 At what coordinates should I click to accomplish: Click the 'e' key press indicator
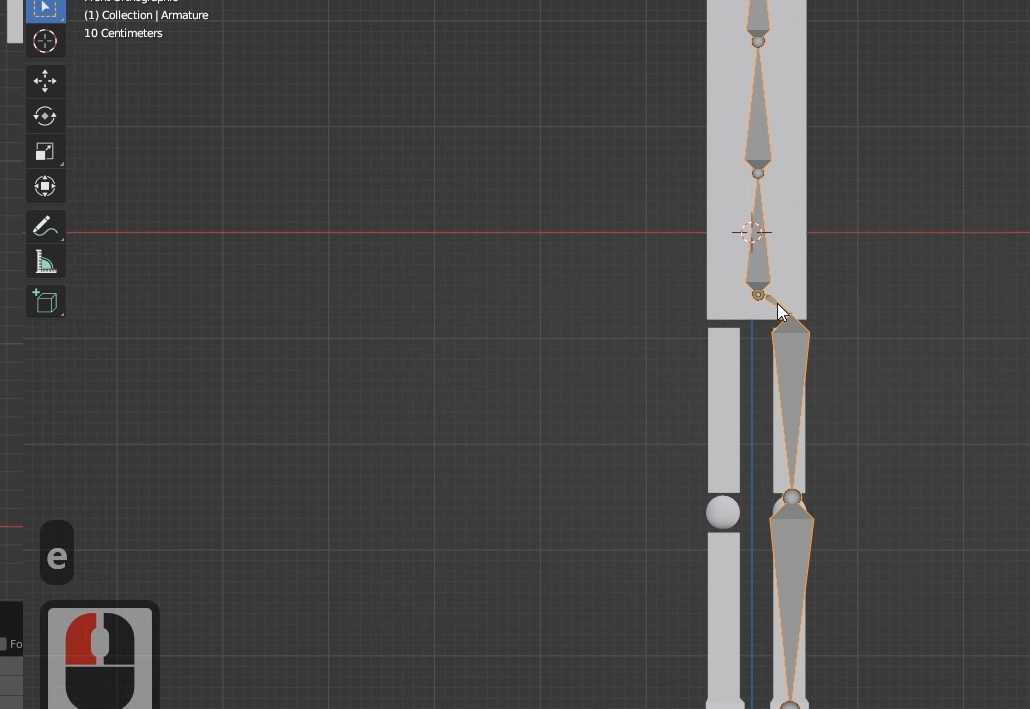[x=57, y=553]
